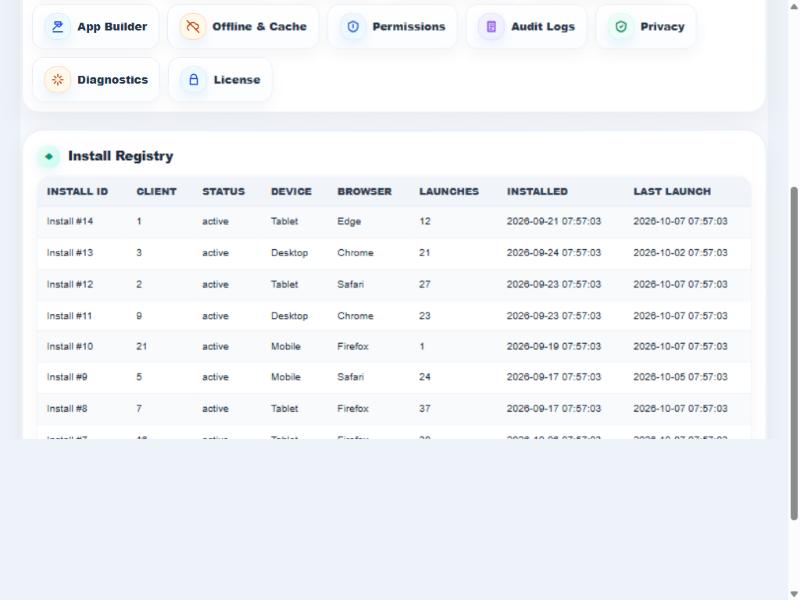Viewport: 800px width, 600px height.
Task: Click Desktop device in Install #13 row
Action: click(289, 253)
